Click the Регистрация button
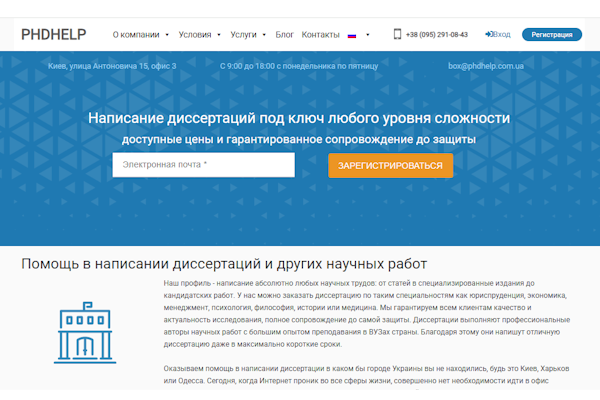 (552, 34)
